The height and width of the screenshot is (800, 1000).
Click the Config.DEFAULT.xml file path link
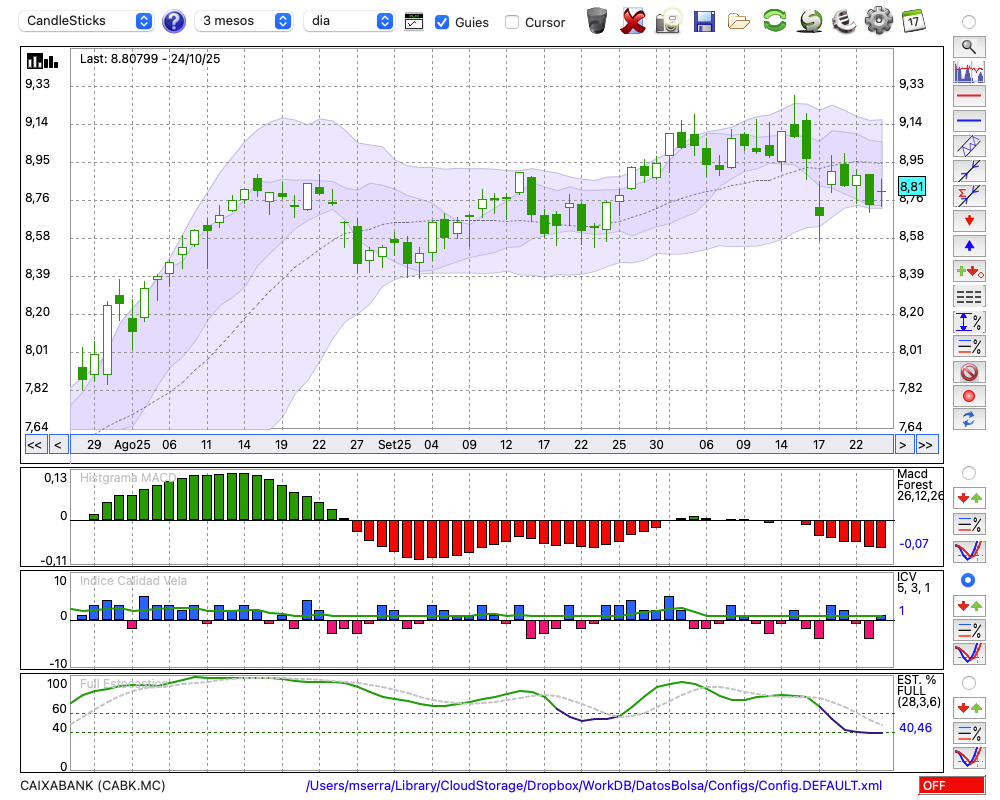pos(594,785)
